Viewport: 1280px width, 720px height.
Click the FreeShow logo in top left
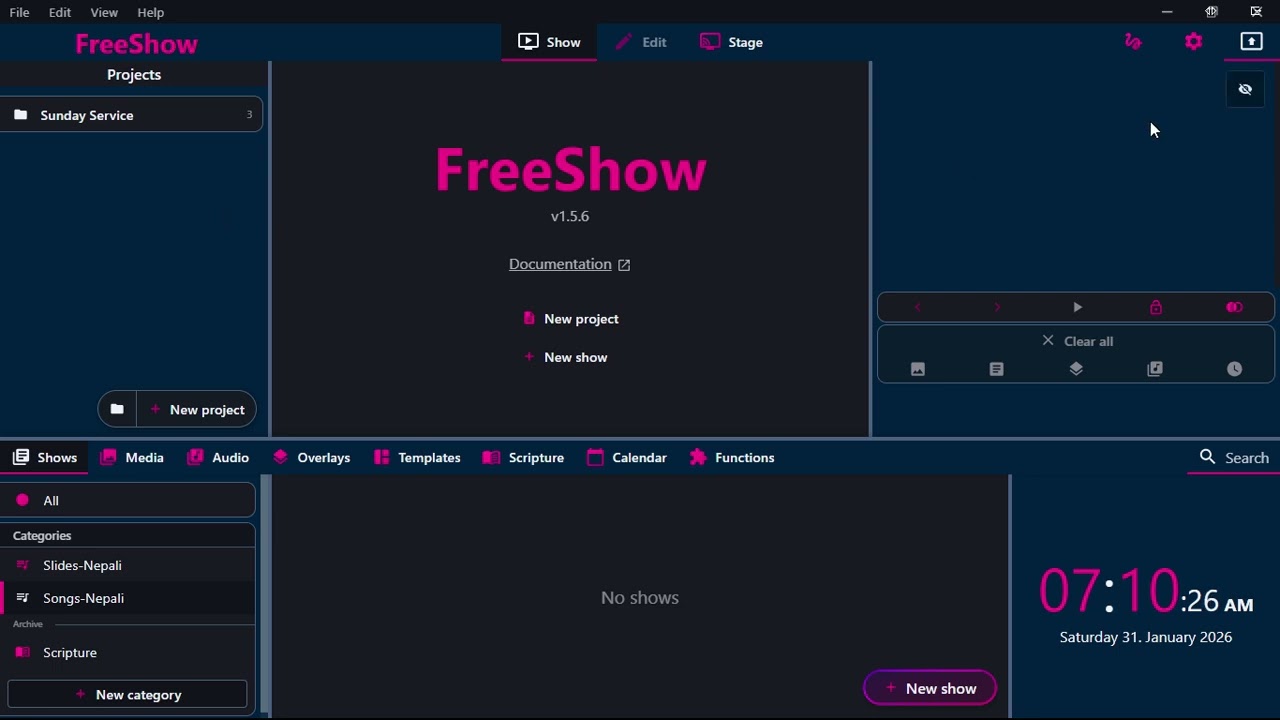coord(136,44)
